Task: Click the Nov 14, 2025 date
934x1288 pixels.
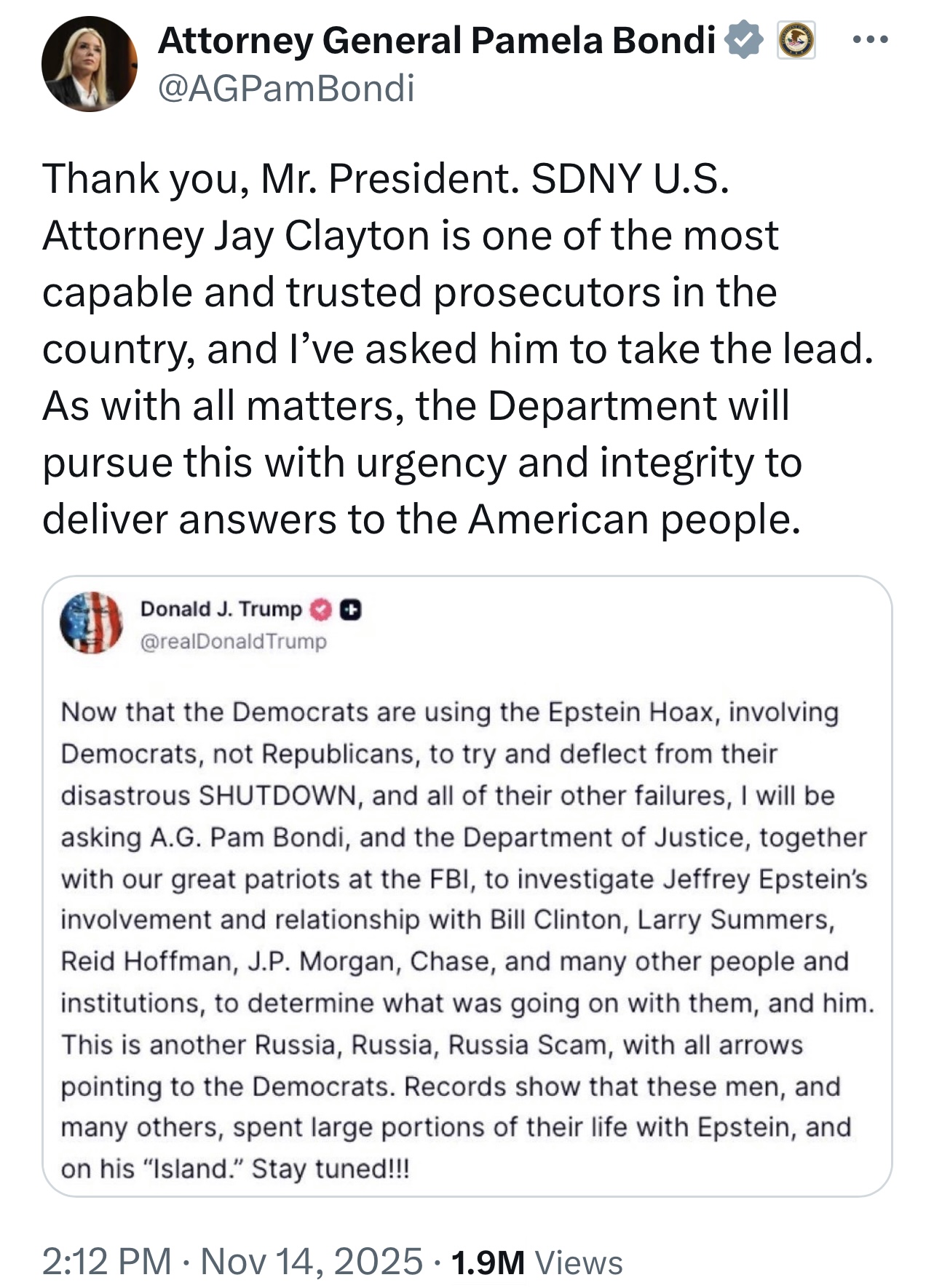Action: pos(312,1261)
